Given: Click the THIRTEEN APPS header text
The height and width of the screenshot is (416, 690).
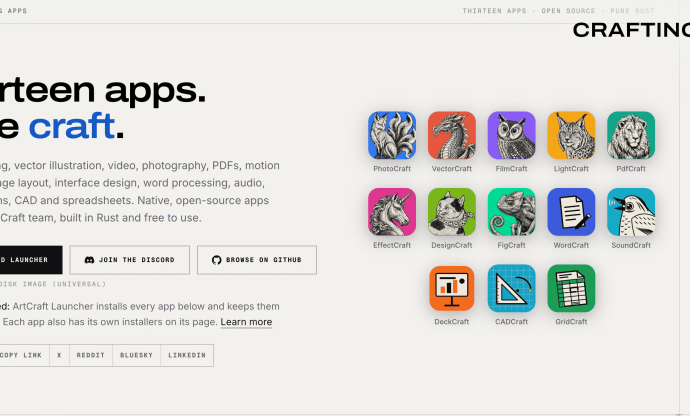Looking at the screenshot, I should pos(494,11).
